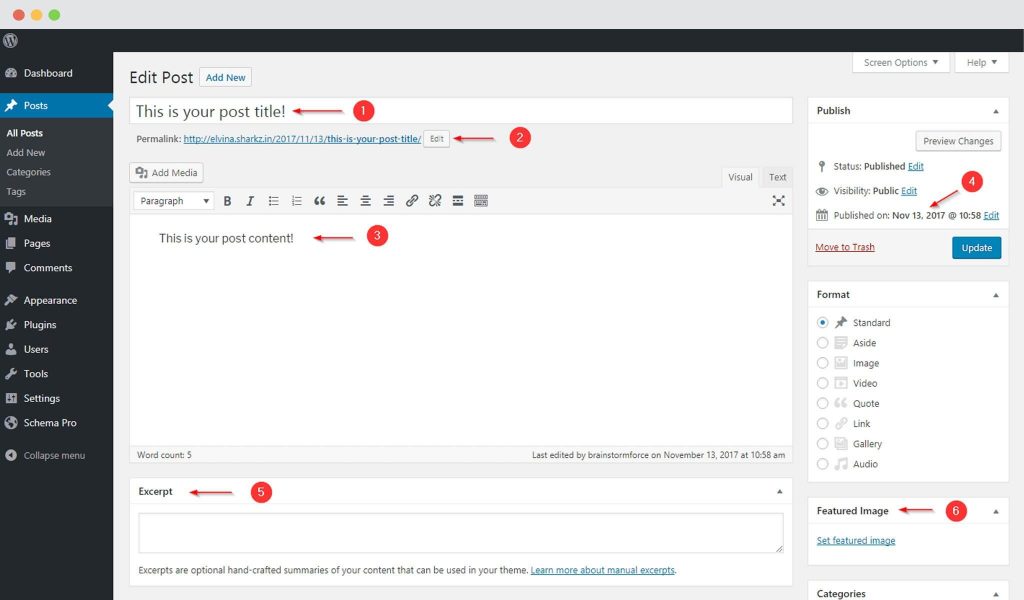The image size is (1024, 600).
Task: Click the WordPress logo in admin bar
Action: 11,41
